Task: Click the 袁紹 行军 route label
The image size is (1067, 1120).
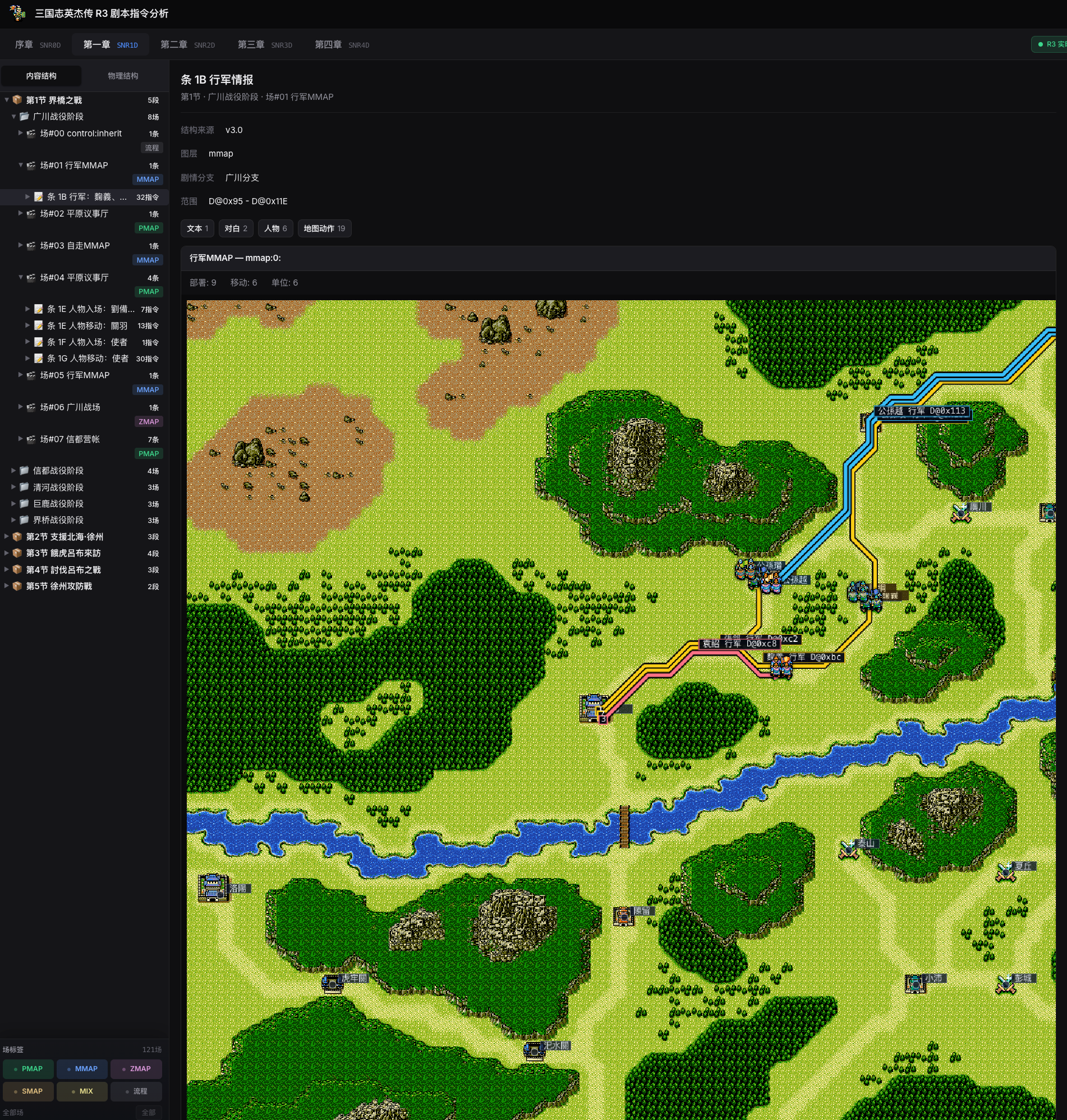Action: [x=739, y=644]
